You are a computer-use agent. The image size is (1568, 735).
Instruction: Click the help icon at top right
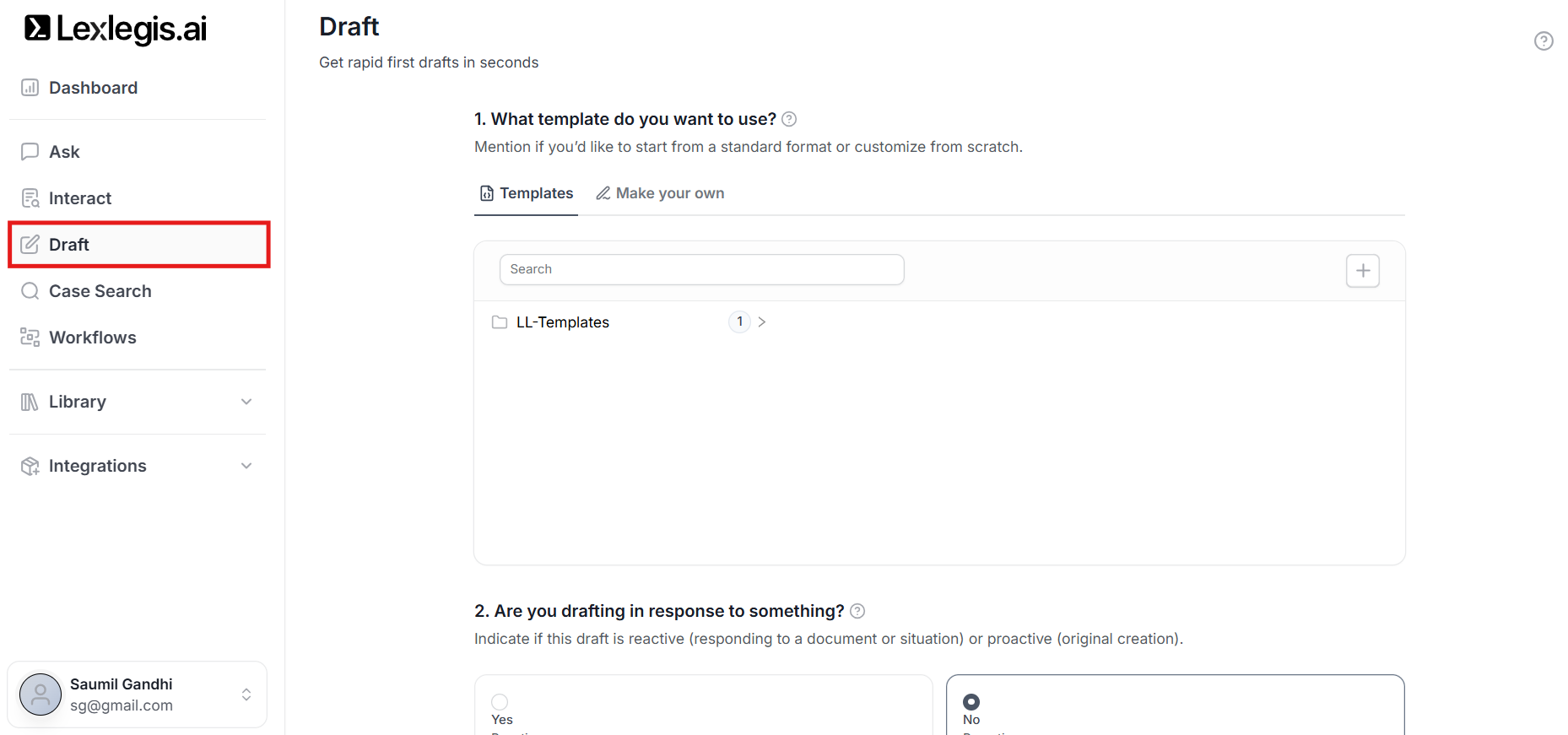click(x=1543, y=41)
